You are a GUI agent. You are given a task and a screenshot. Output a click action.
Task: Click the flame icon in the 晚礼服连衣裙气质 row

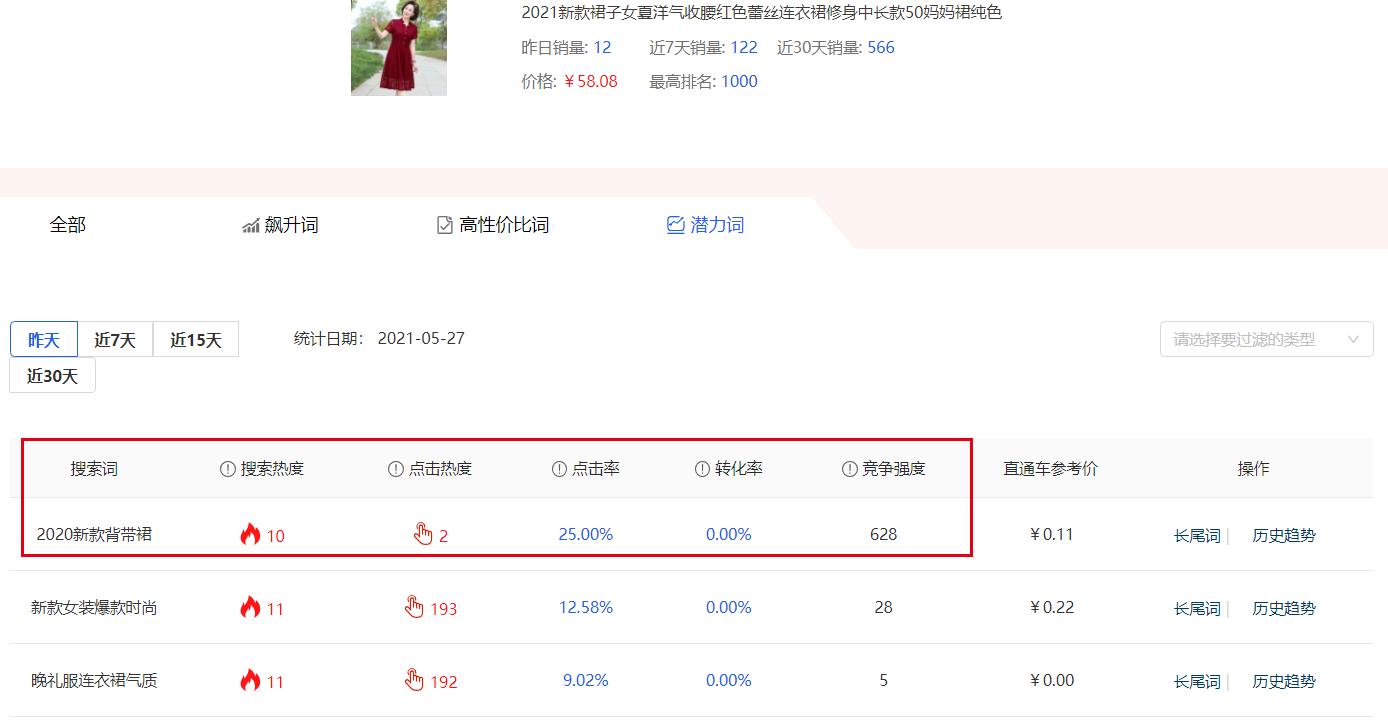coord(248,679)
